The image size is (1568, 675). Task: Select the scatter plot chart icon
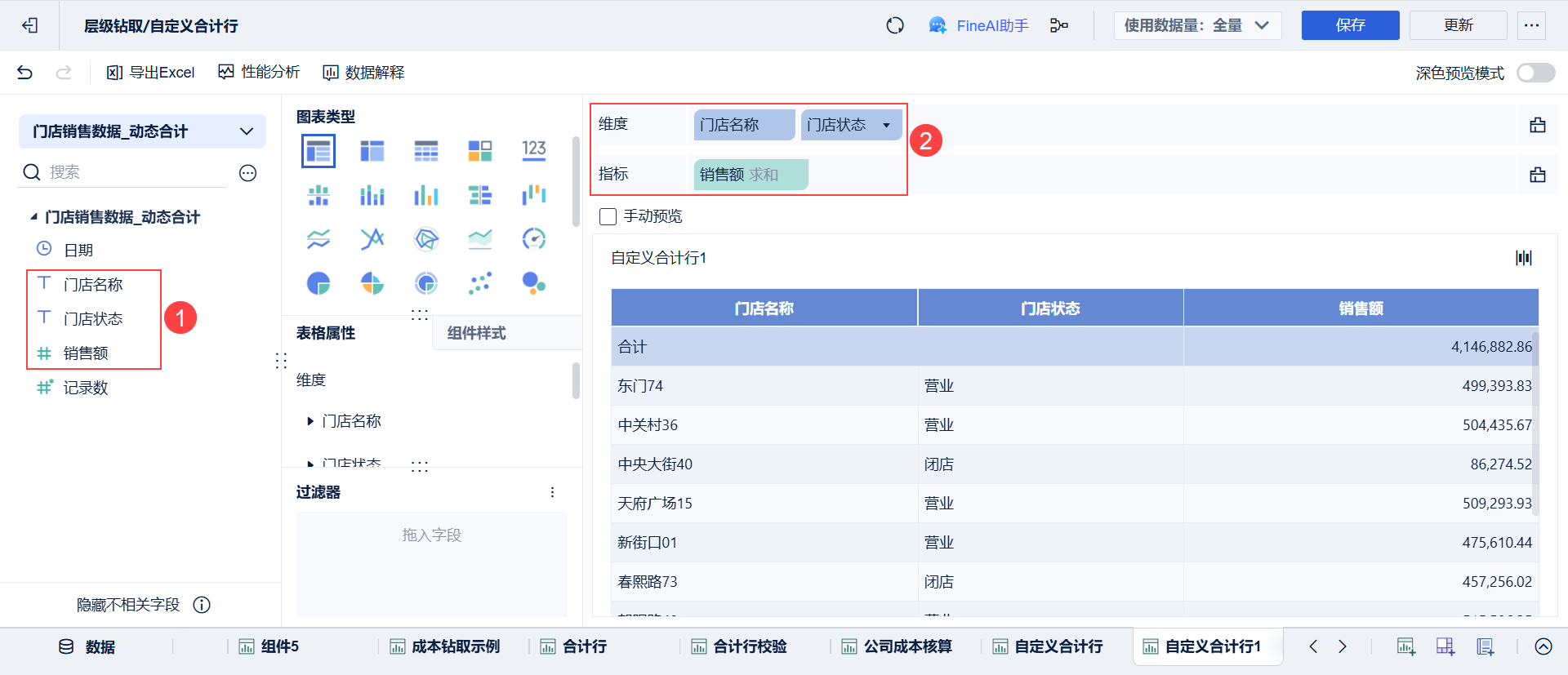click(480, 283)
